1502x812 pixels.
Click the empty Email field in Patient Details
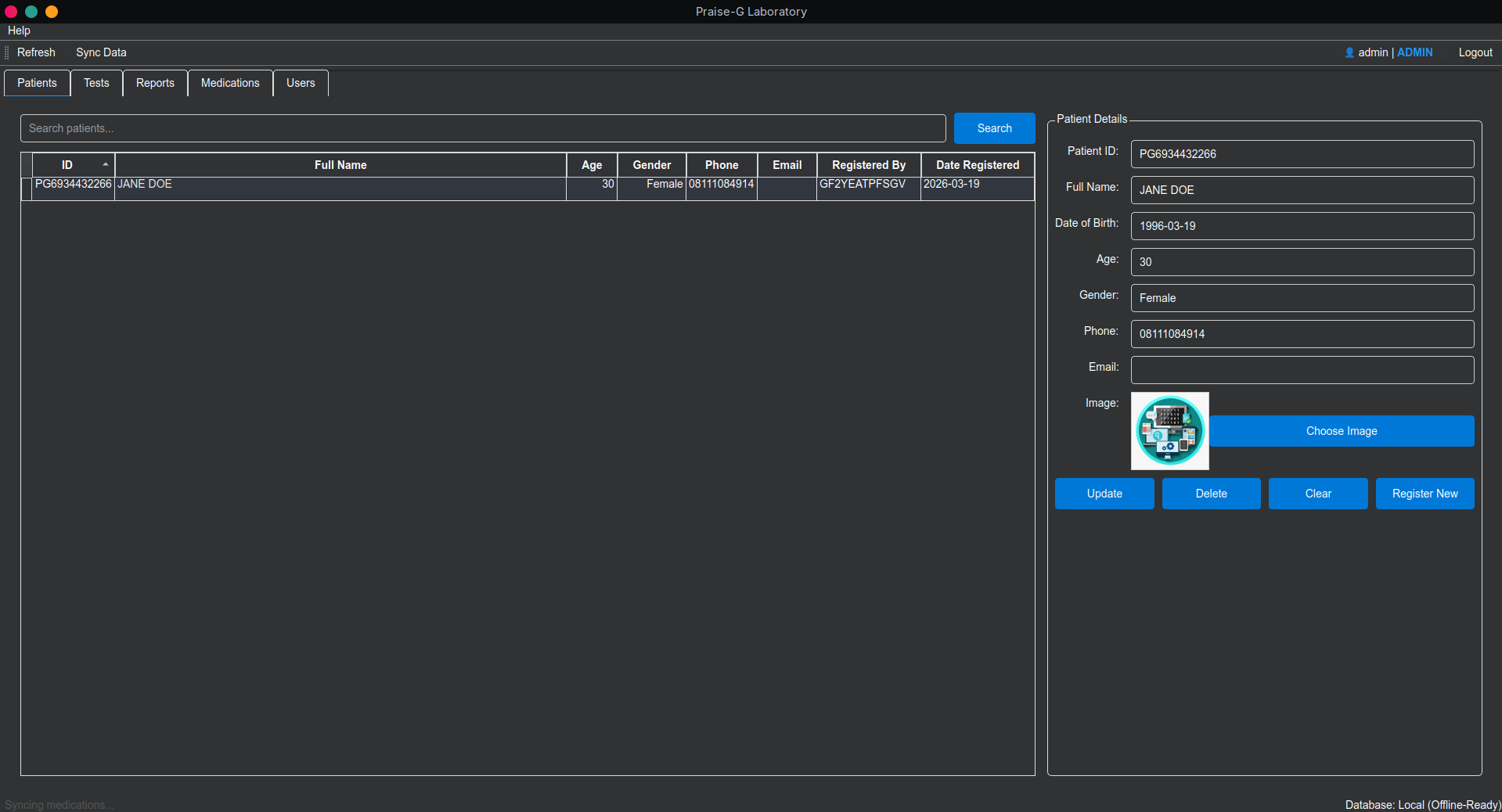[x=1301, y=370]
